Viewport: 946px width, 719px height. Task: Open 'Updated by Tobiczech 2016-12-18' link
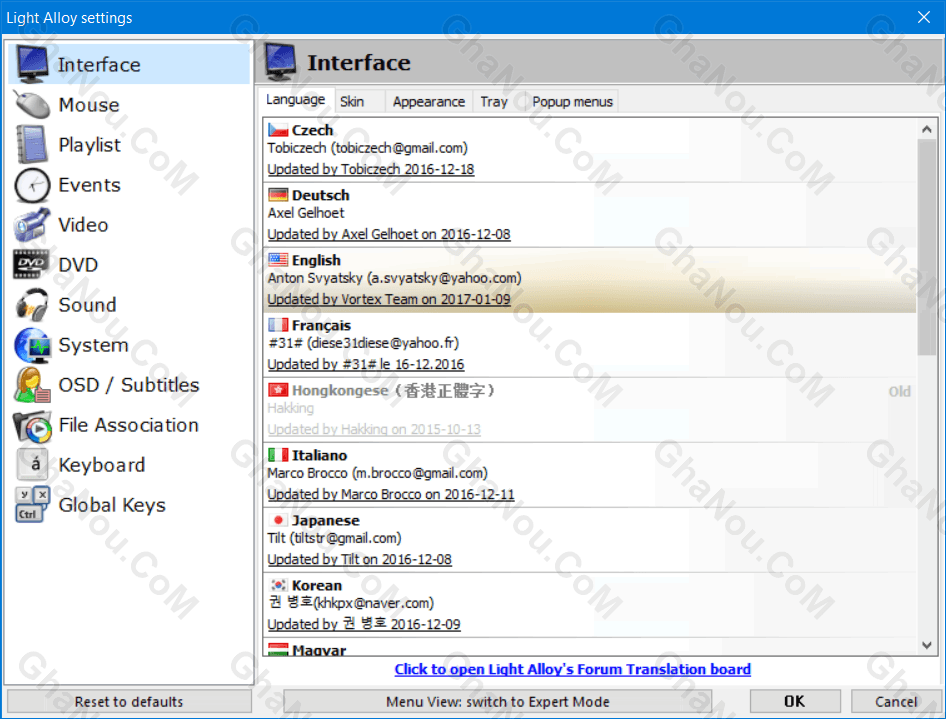[x=370, y=169]
